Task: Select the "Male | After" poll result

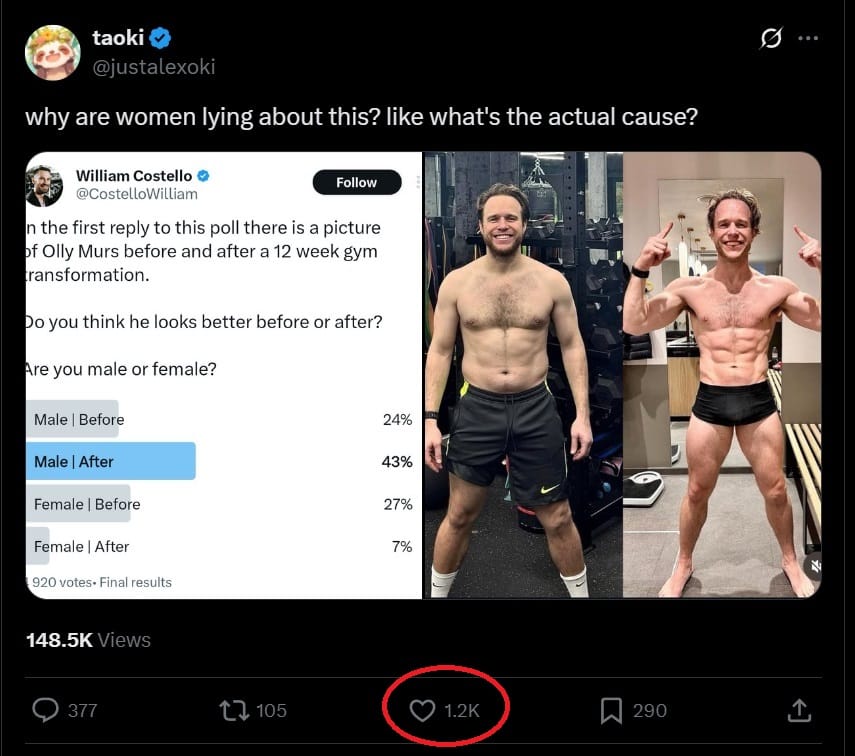Action: point(110,462)
